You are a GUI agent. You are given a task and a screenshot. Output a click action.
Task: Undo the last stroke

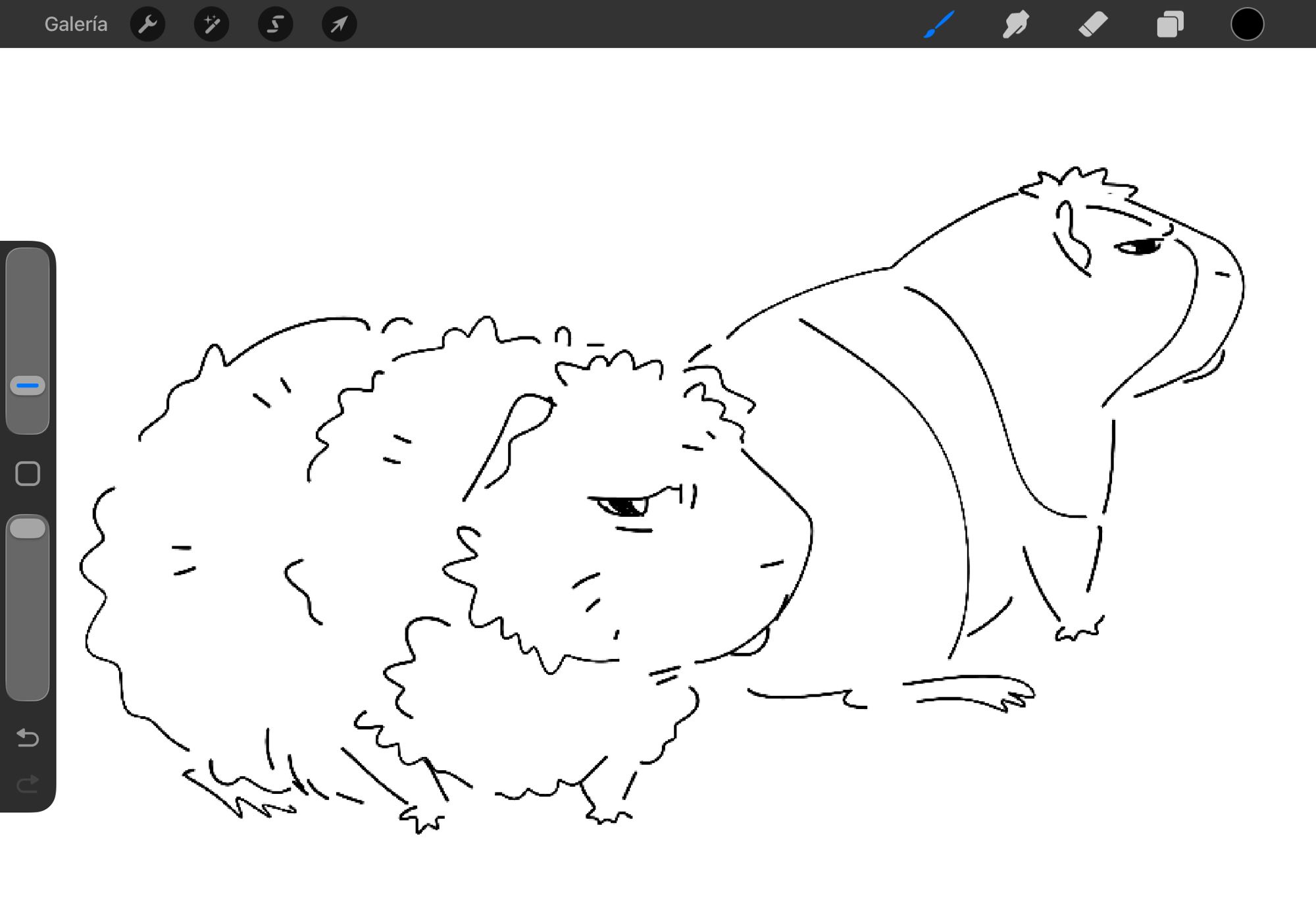pos(28,738)
